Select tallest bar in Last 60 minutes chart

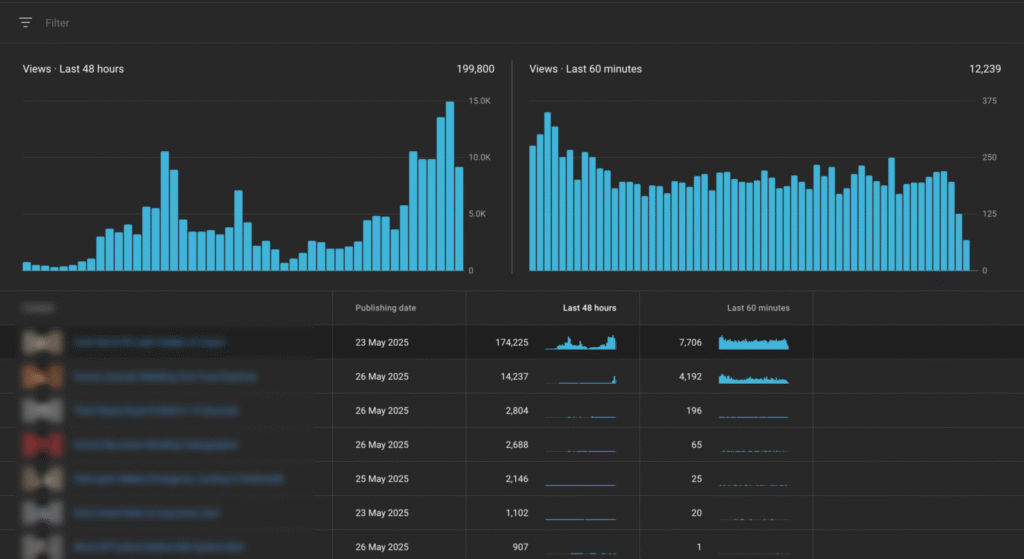click(547, 192)
